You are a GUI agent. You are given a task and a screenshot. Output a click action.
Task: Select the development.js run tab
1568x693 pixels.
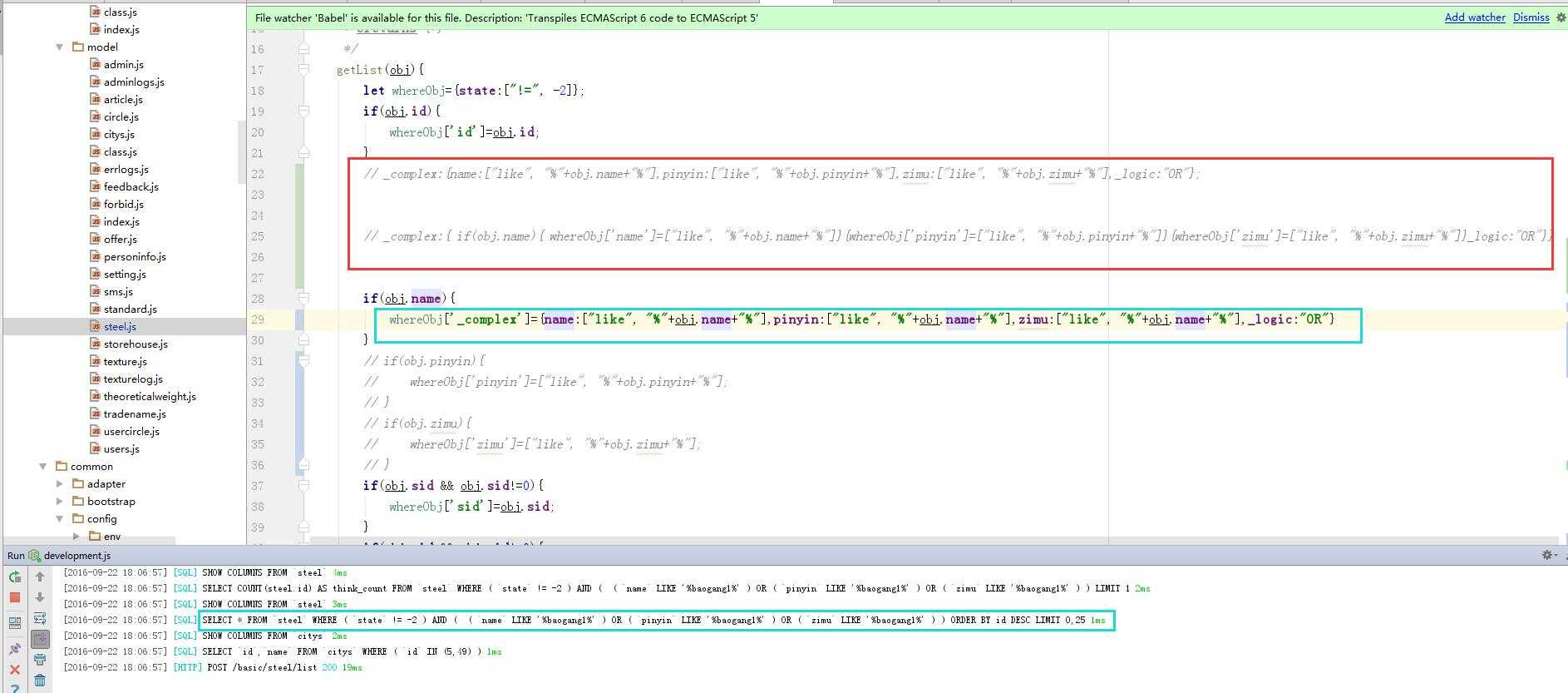[x=77, y=555]
